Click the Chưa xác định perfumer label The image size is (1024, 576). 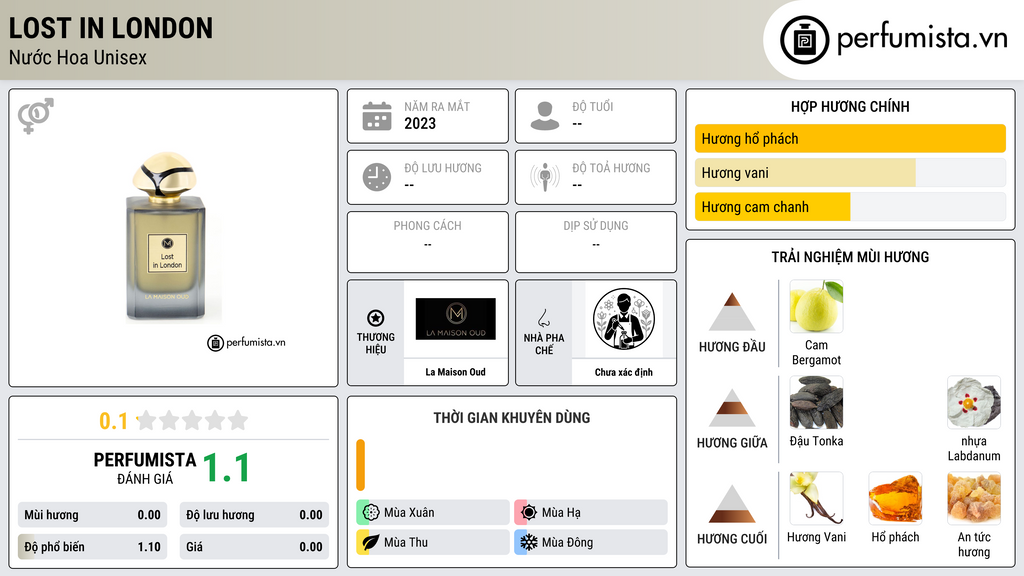(x=624, y=372)
